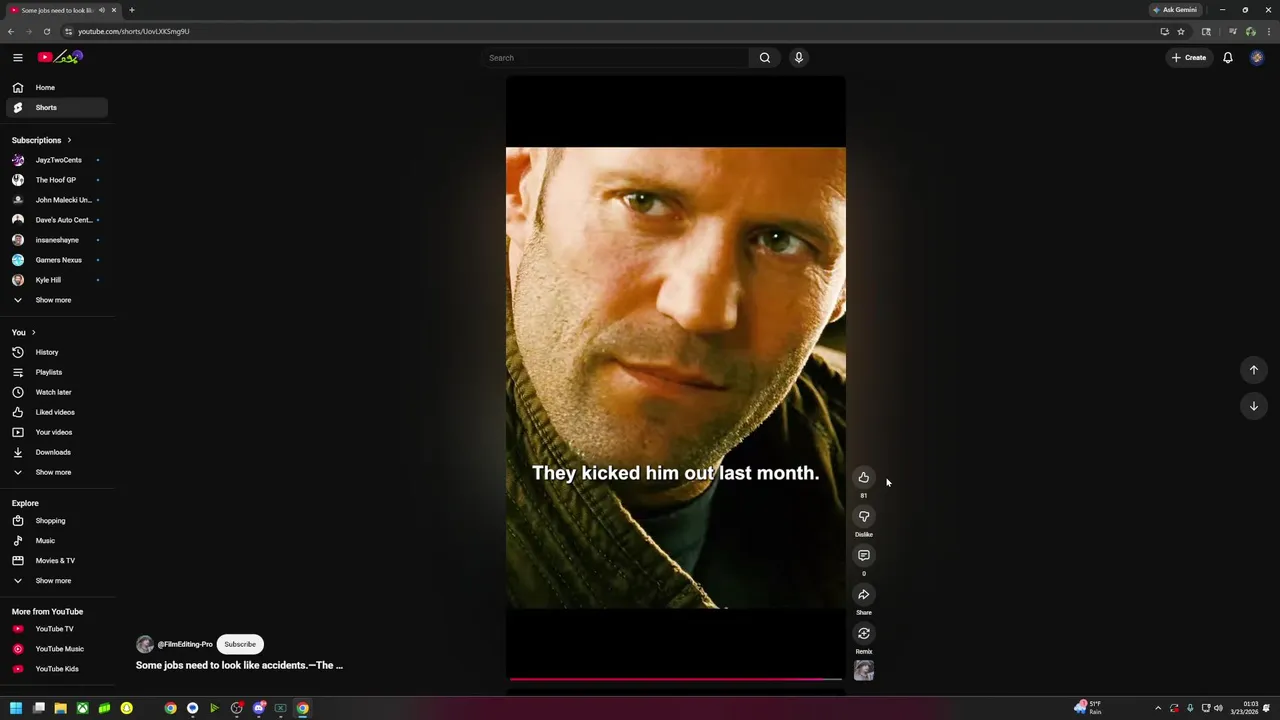Viewport: 1280px width, 720px height.
Task: Open Shopping under Explore
Action: [57, 520]
